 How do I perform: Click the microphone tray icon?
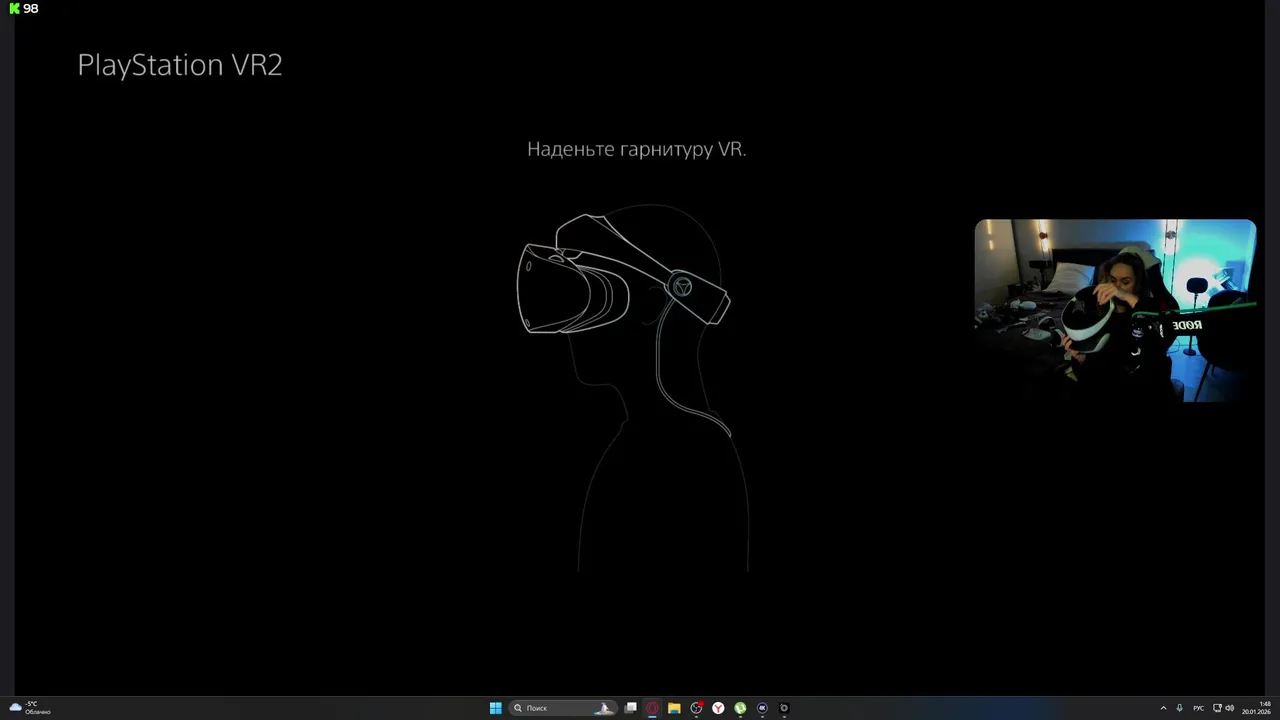coord(1180,708)
